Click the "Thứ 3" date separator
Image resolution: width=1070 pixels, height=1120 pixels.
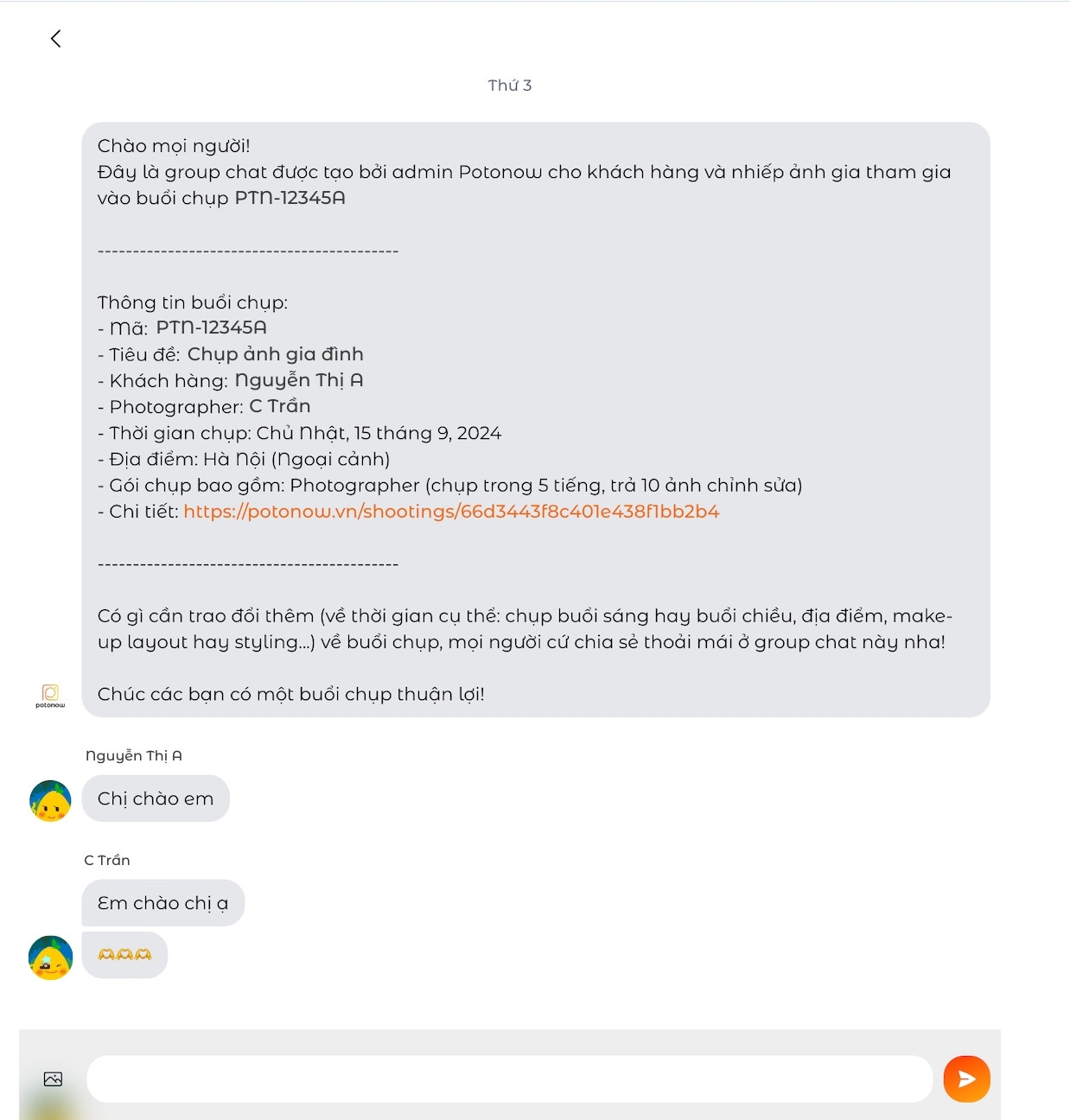pyautogui.click(x=510, y=85)
